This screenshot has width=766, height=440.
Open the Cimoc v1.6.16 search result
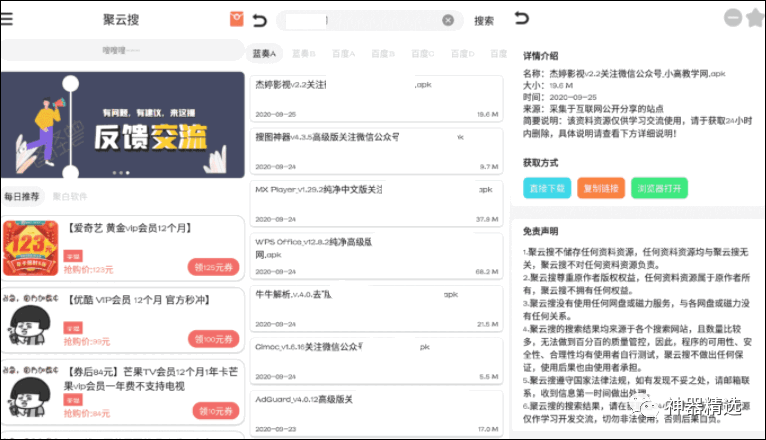[x=376, y=361]
